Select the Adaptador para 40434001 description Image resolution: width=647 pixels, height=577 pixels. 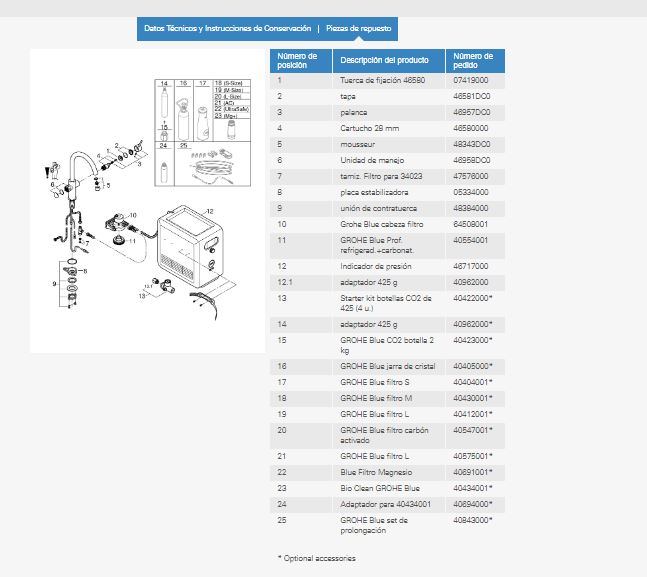pos(385,504)
